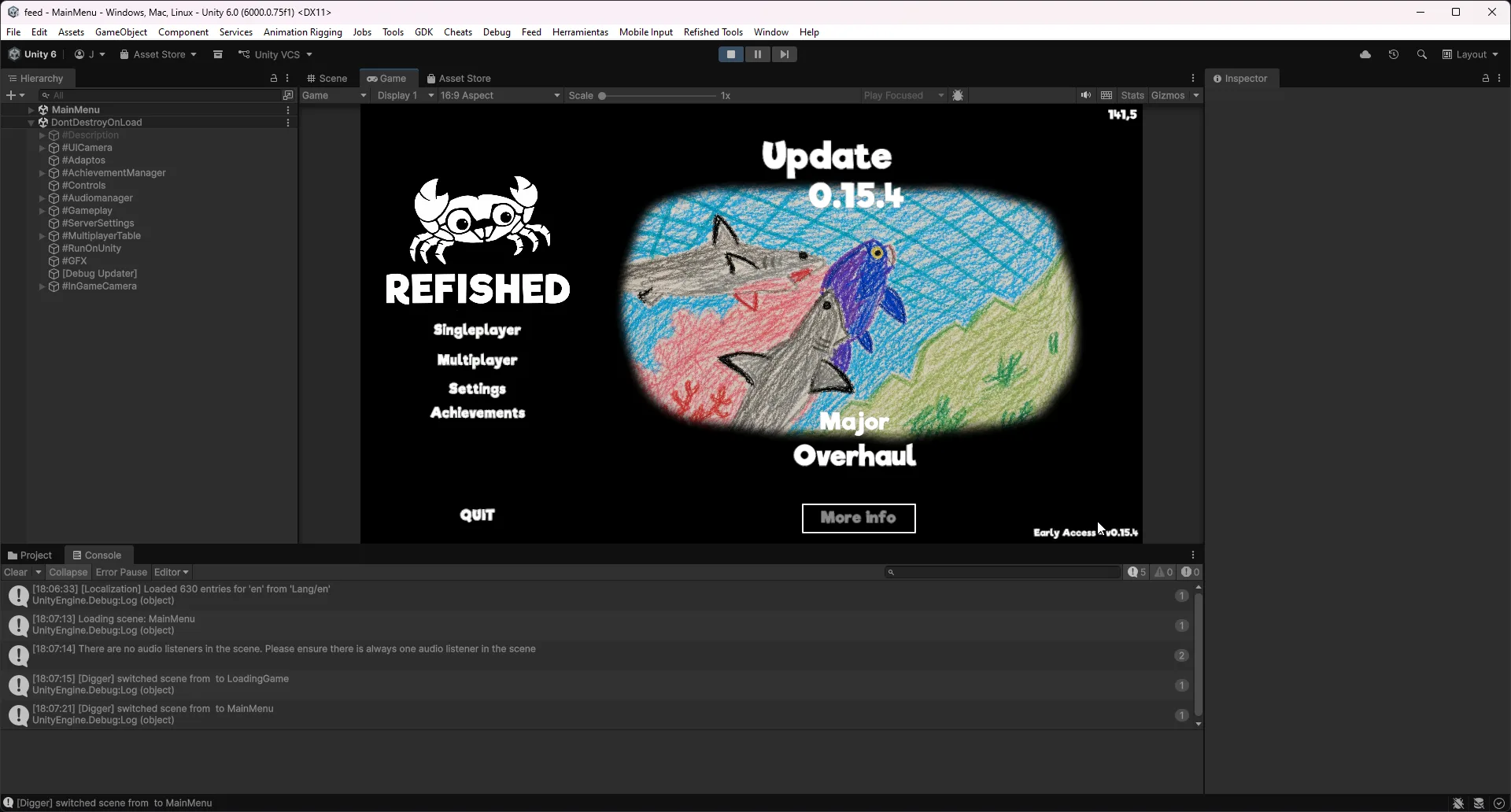The height and width of the screenshot is (812, 1511).
Task: Open the Unity VCS dropdown
Action: 275,54
